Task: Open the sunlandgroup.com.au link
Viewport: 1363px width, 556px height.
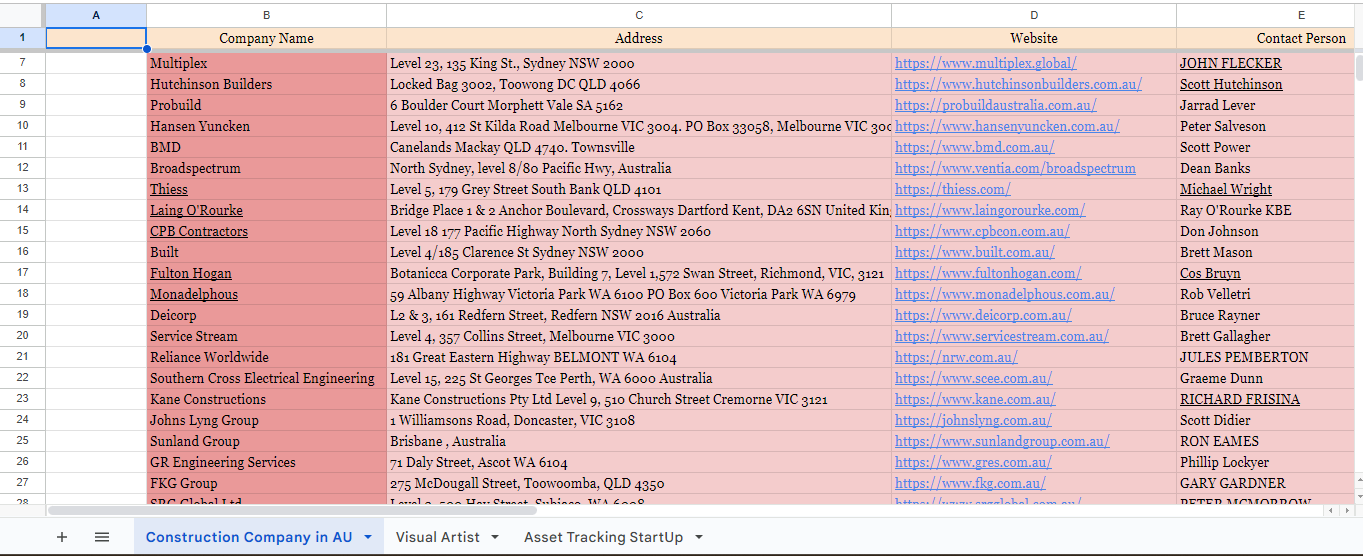Action: (x=1002, y=441)
